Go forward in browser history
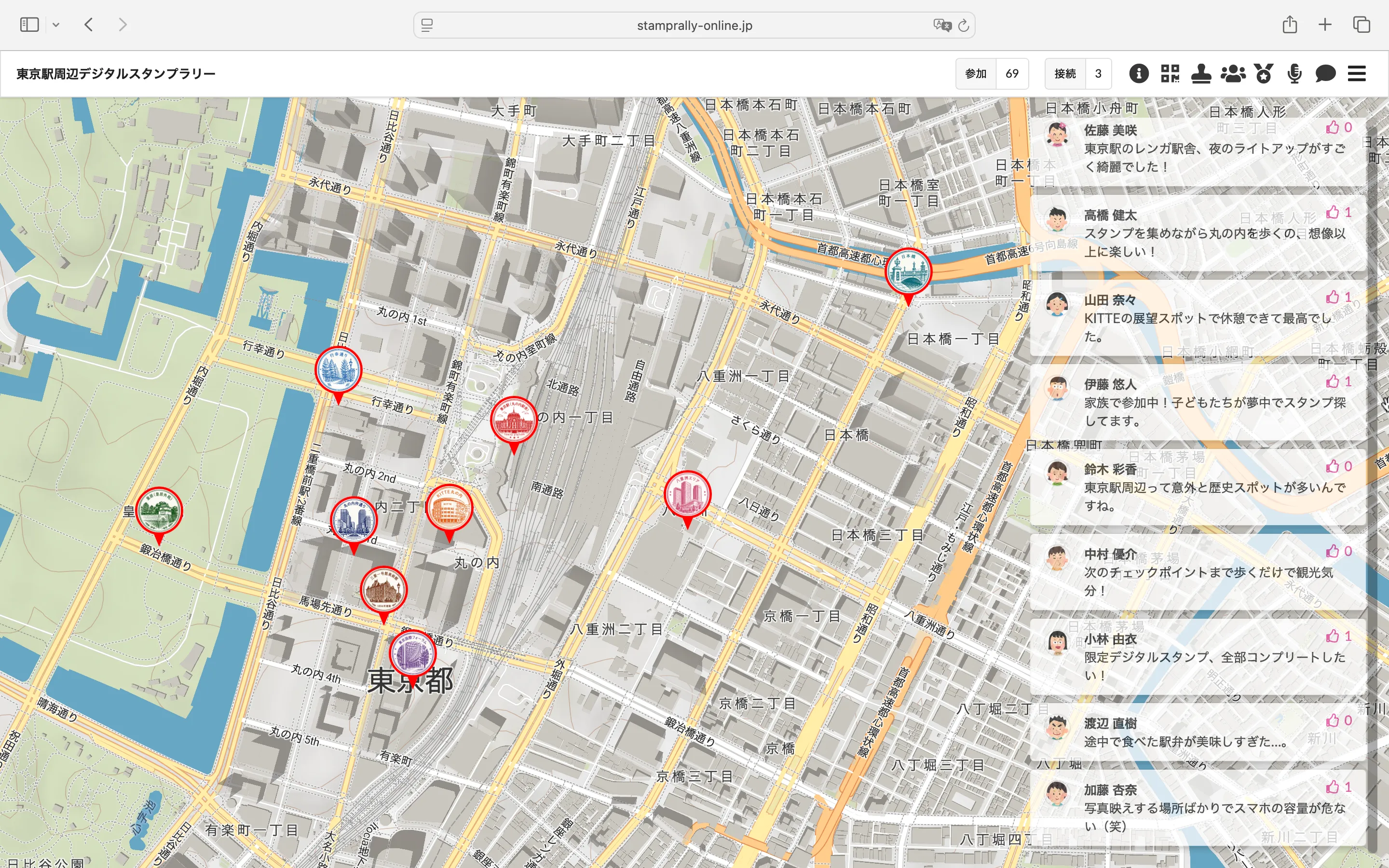The width and height of the screenshot is (1389, 868). 122,25
